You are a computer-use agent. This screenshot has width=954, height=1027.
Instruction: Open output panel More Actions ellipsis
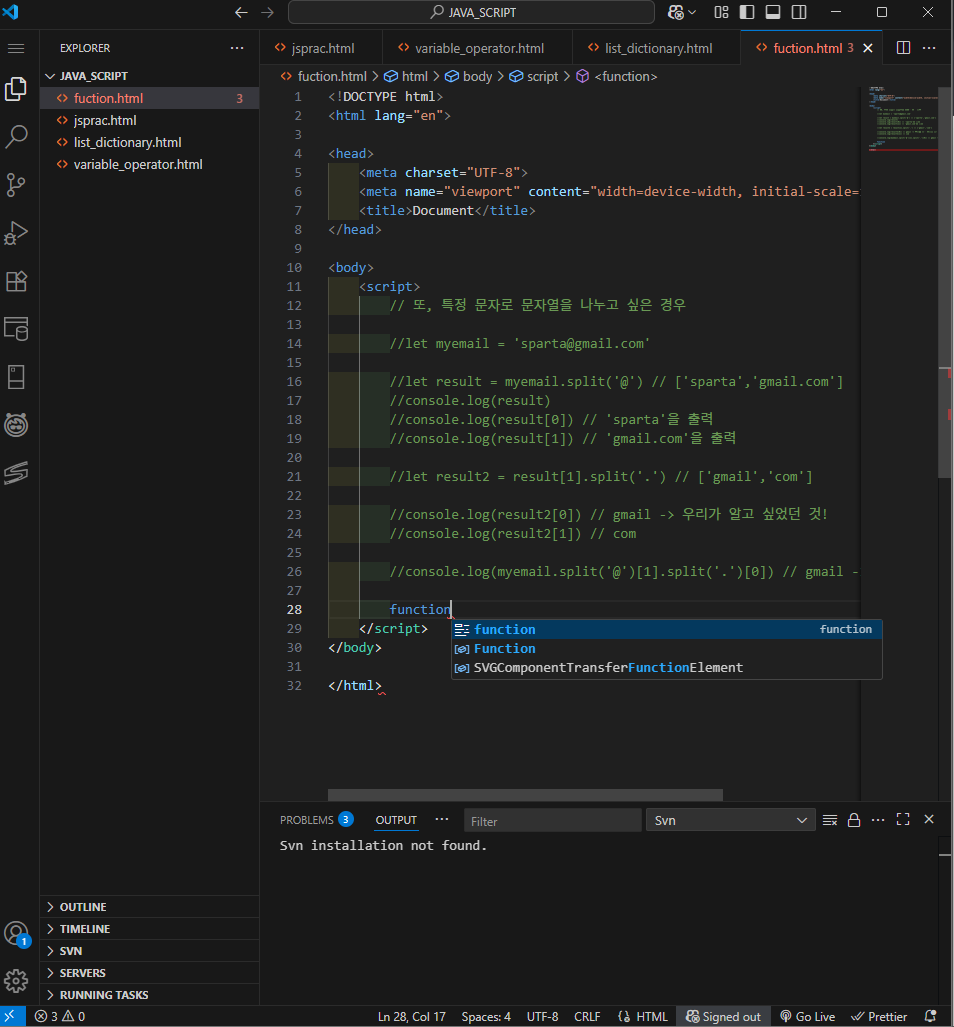878,820
